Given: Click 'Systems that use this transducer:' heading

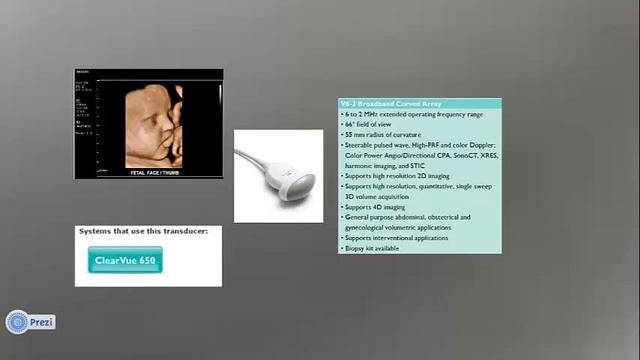Looking at the screenshot, I should tap(143, 231).
